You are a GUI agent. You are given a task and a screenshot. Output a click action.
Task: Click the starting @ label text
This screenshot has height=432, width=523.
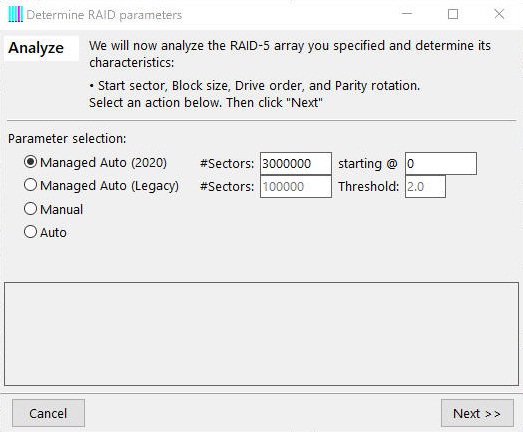pos(368,164)
